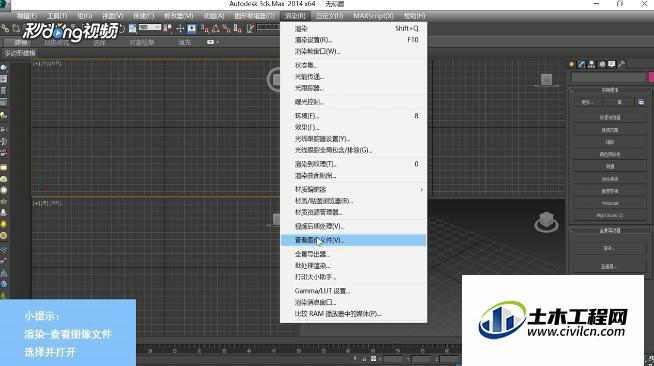Open the 组(G) menu in menu bar
This screenshot has width=654, height=366.
coord(85,16)
